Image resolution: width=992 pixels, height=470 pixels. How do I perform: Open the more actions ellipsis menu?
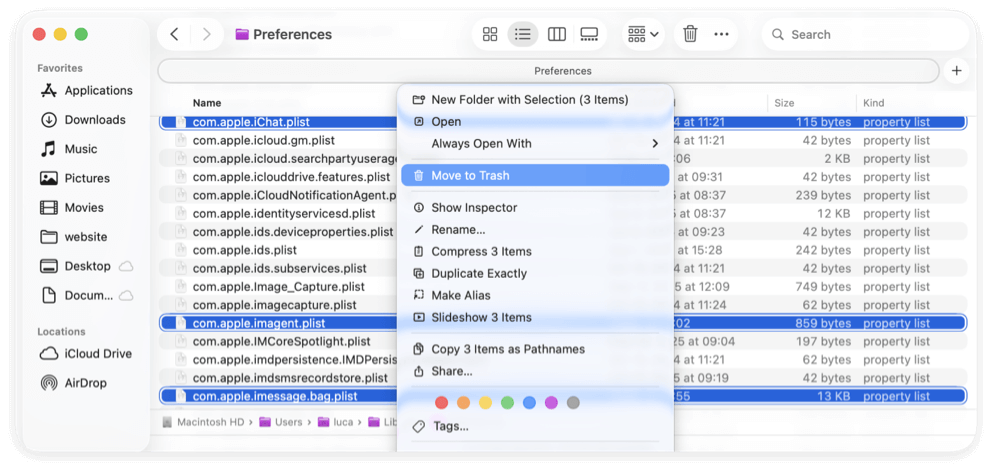(721, 34)
